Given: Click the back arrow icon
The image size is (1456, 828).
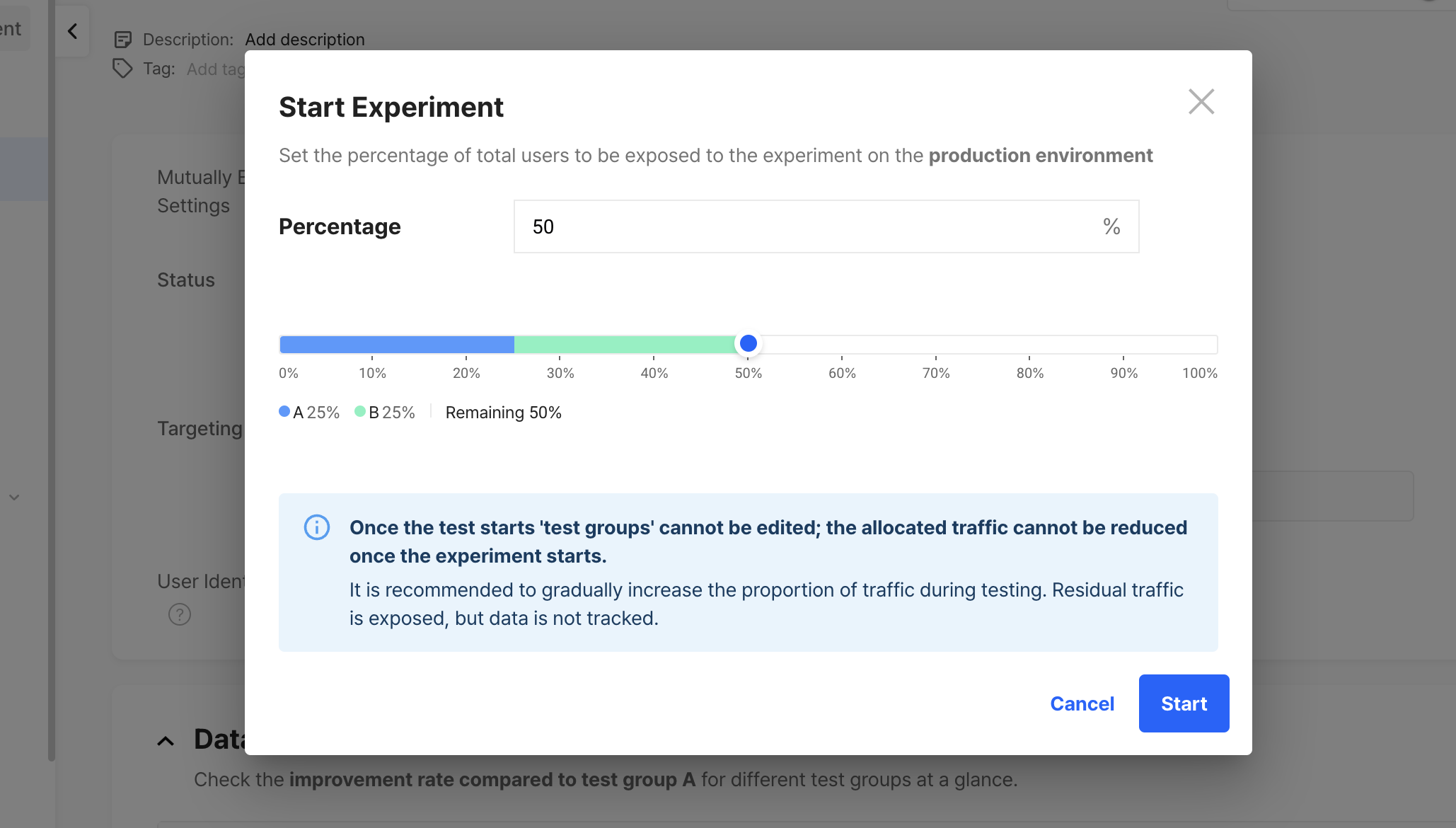Looking at the screenshot, I should (x=72, y=31).
